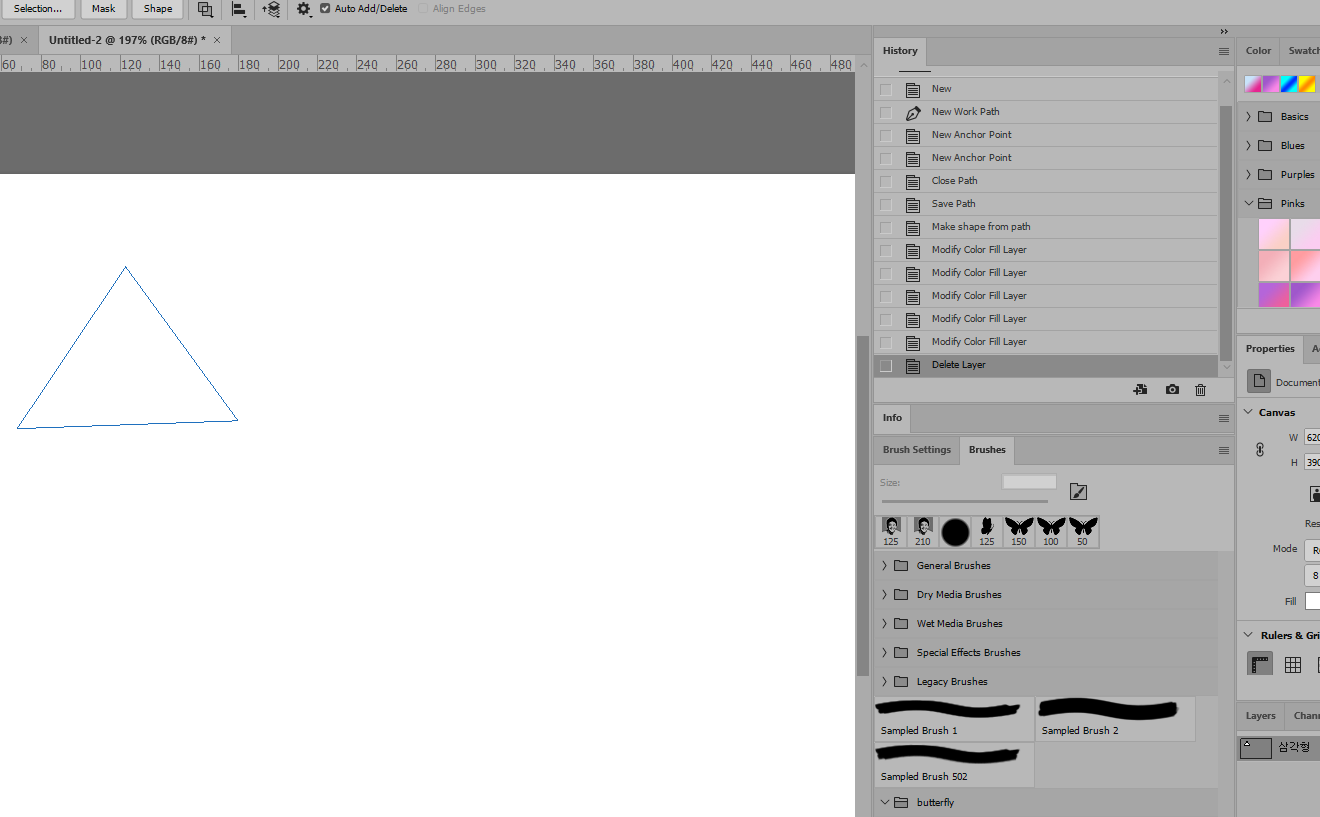This screenshot has width=1320, height=817.
Task: Expand the Legacy Brushes folder
Action: click(884, 682)
